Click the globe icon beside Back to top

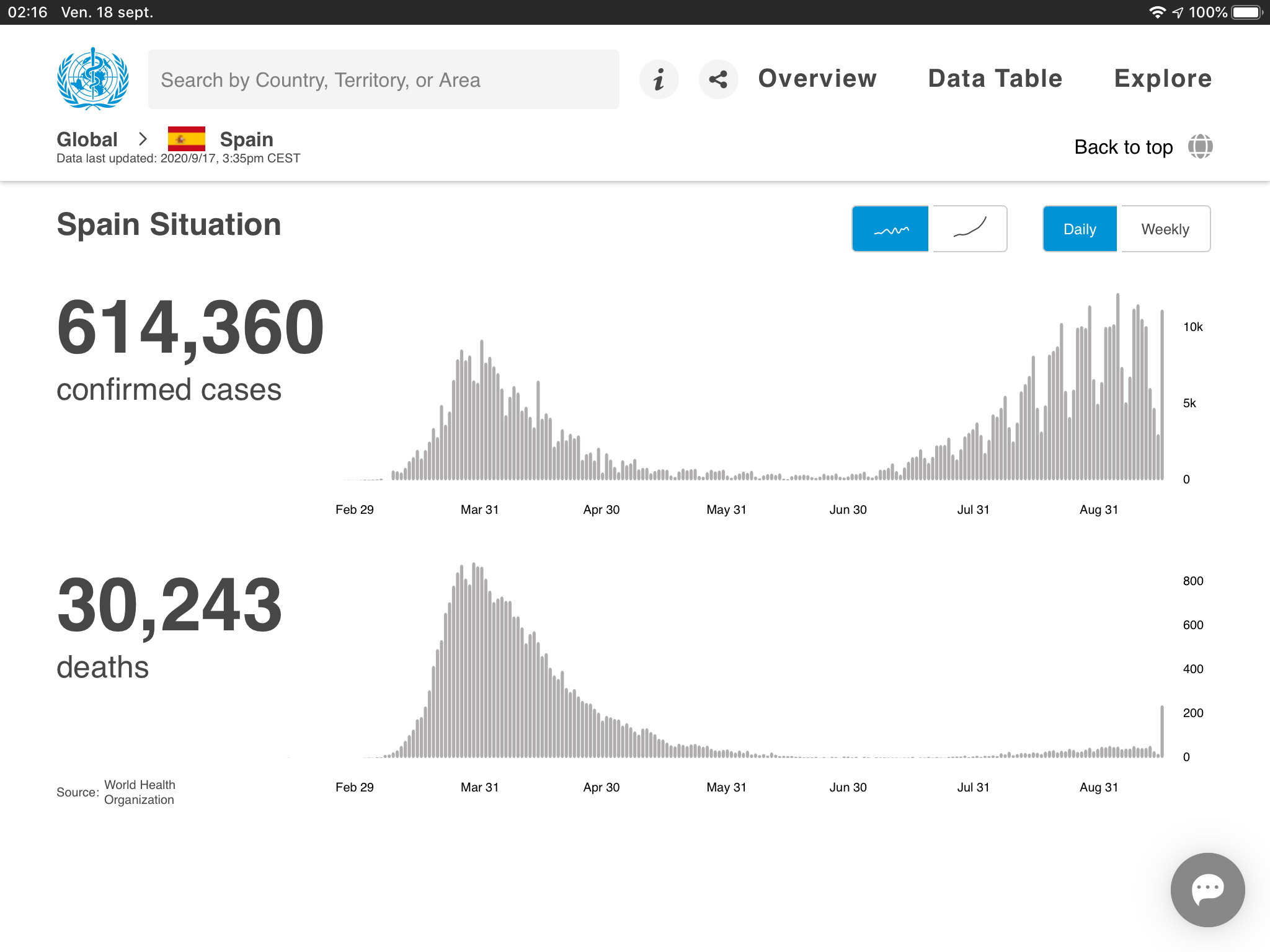pos(1200,147)
